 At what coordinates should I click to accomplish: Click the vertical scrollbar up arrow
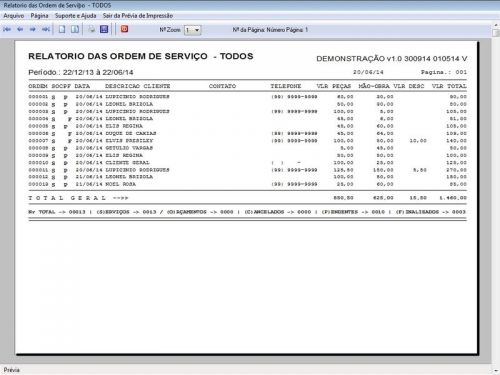[496, 25]
